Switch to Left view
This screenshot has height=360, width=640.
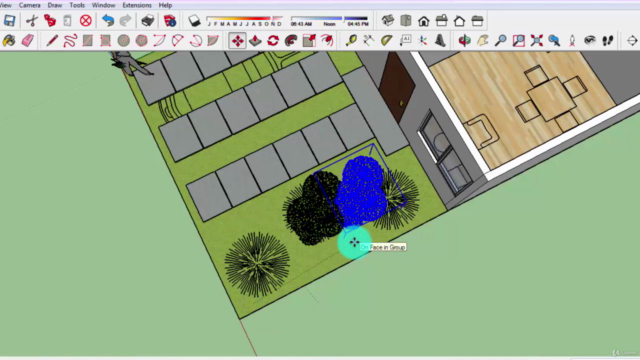[477, 20]
